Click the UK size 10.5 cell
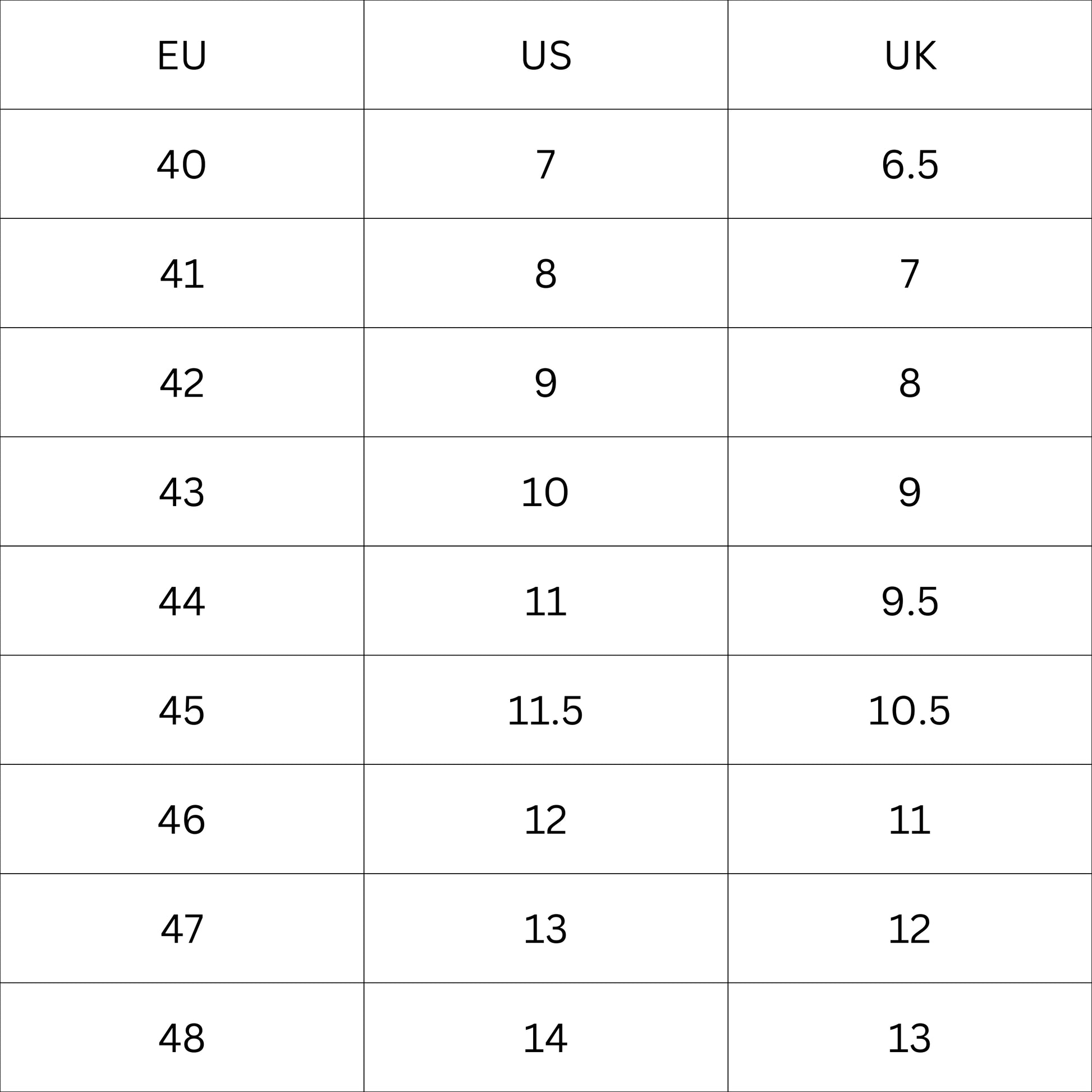The image size is (1092, 1092). pos(910,710)
